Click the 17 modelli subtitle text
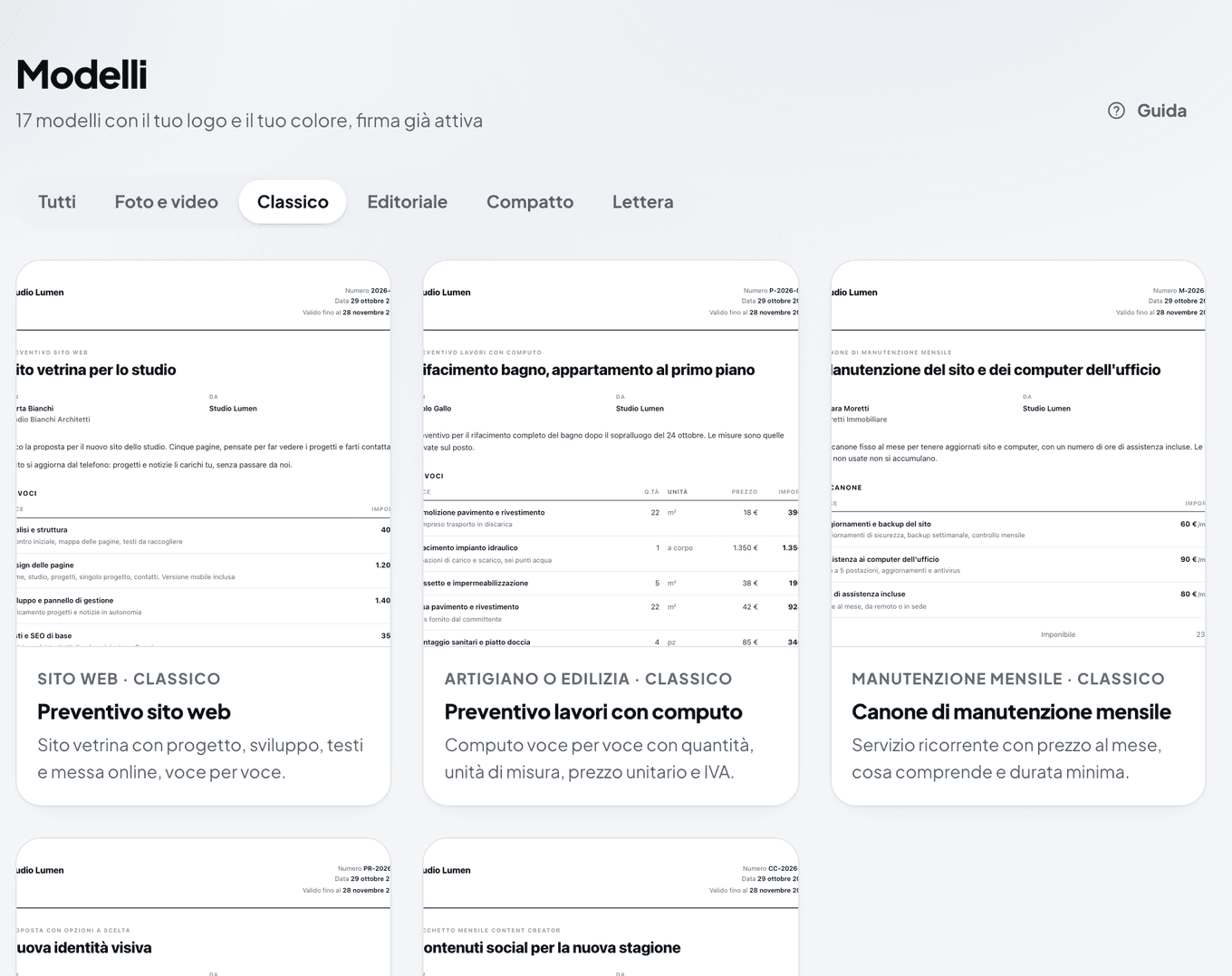Viewport: 1232px width, 976px height. 249,121
